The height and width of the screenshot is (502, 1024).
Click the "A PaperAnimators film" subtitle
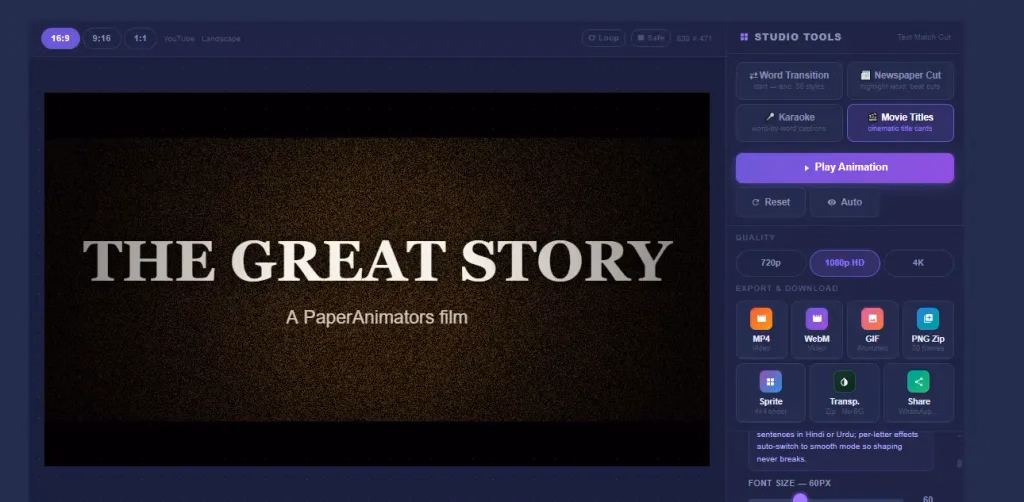(377, 318)
